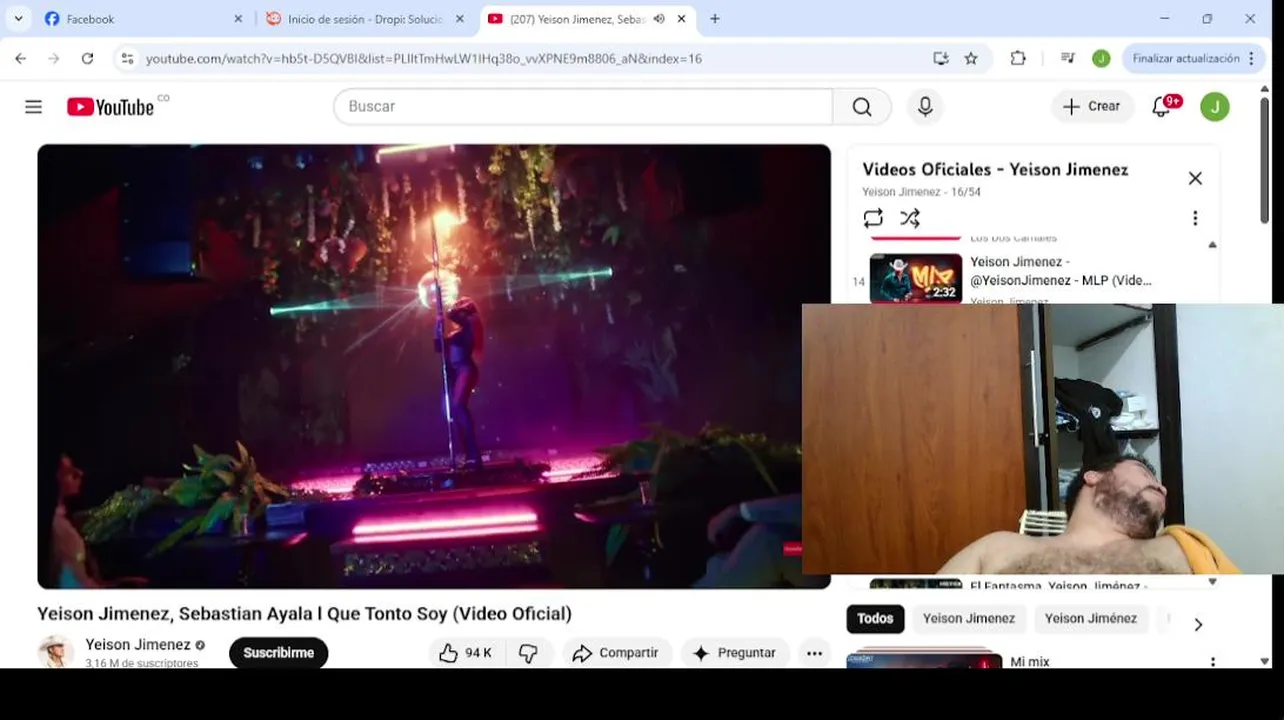Screen dimensions: 1284x720
Task: Share the video with Compartir
Action: 616,653
